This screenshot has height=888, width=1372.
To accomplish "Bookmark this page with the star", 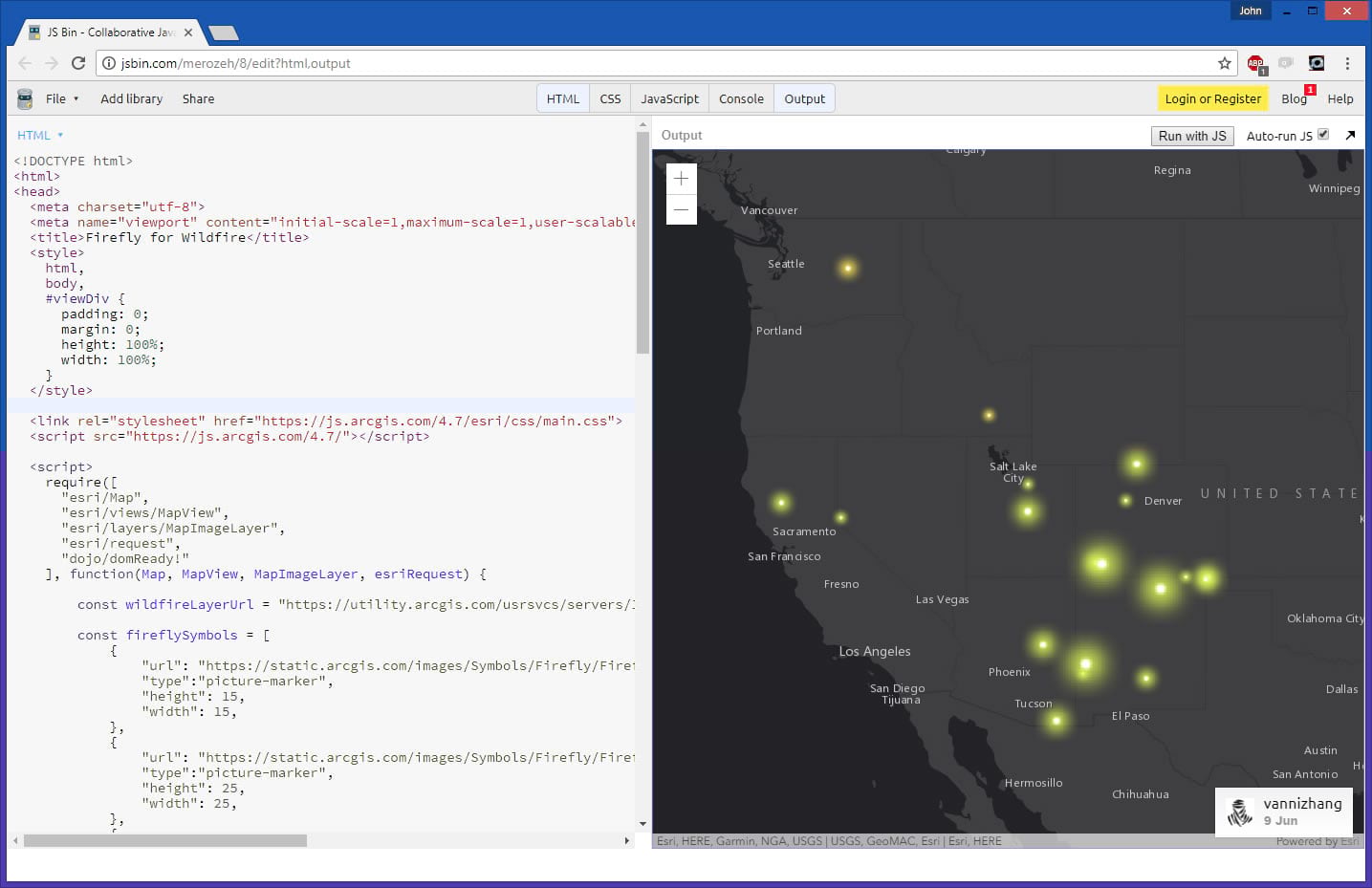I will point(1225,63).
